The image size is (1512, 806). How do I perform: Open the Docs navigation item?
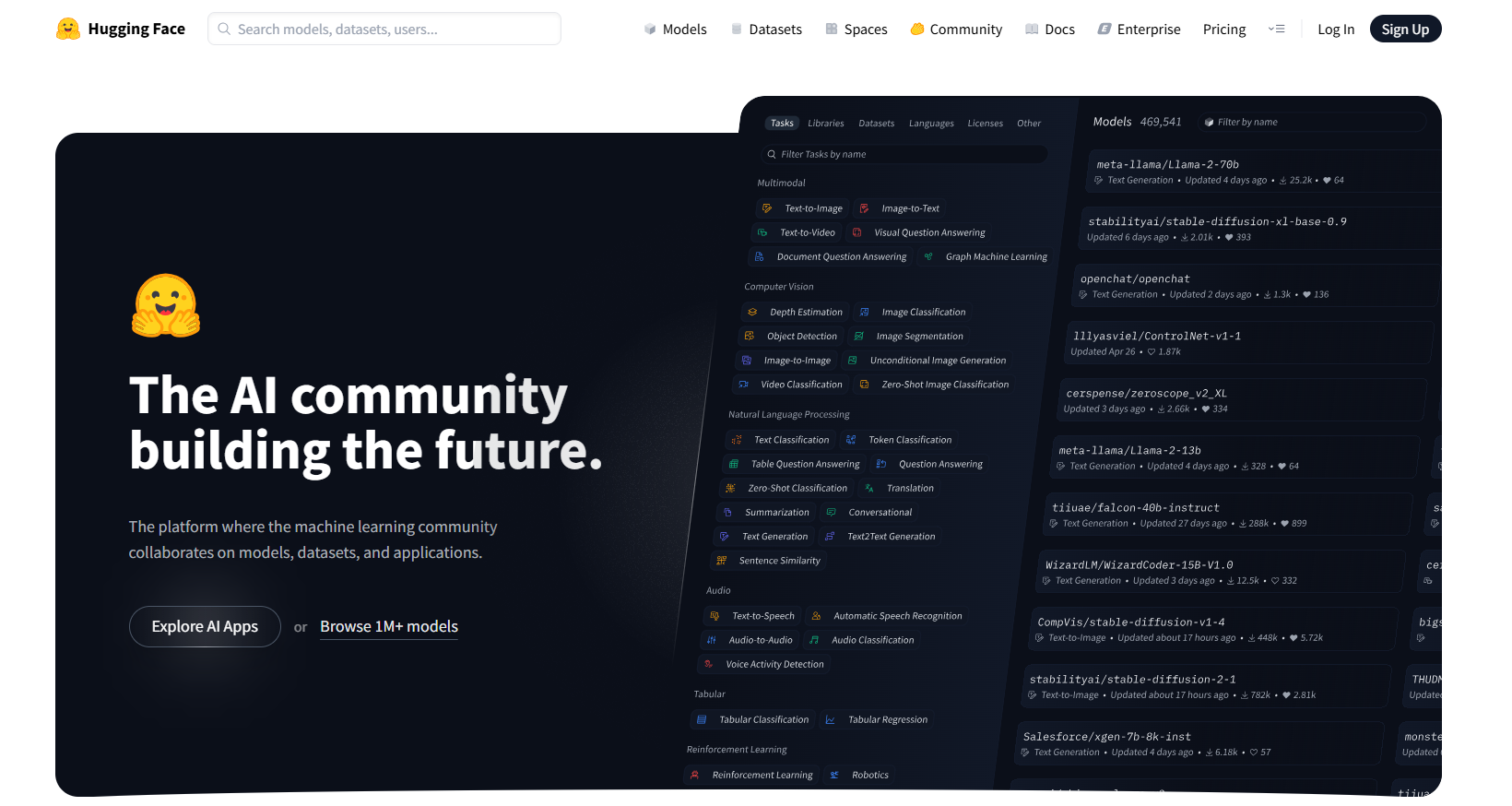point(1050,29)
